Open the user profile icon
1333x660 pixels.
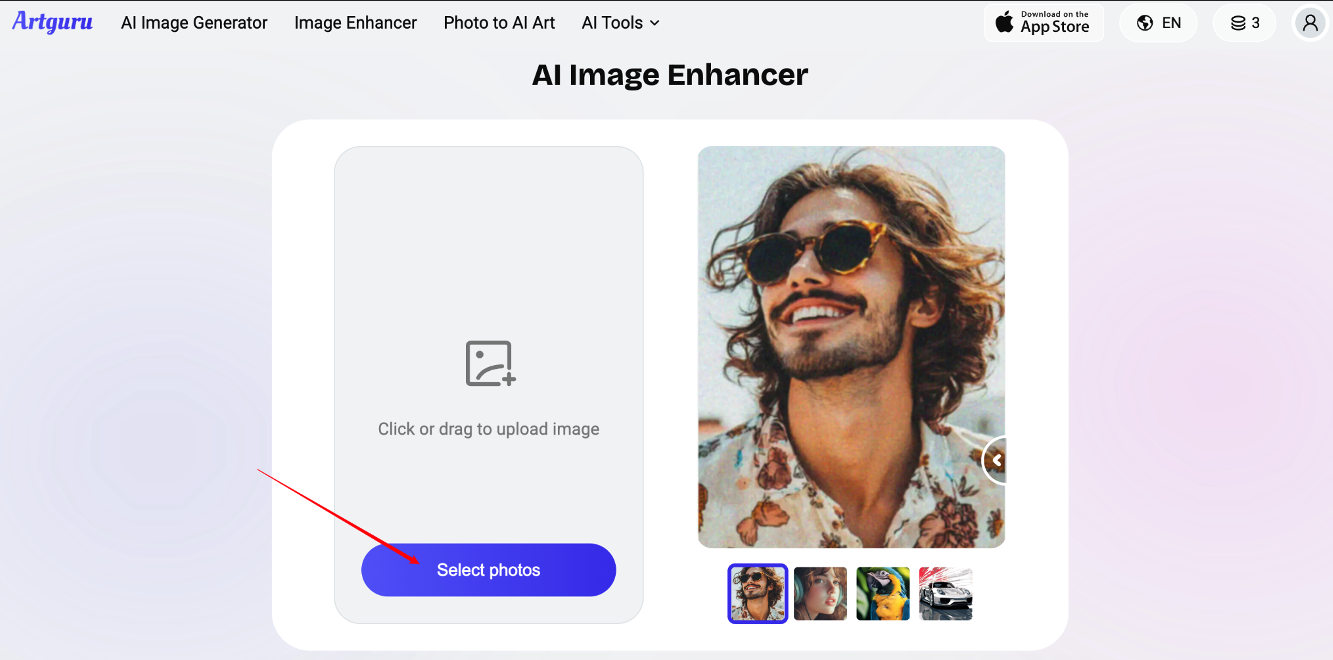click(x=1310, y=23)
